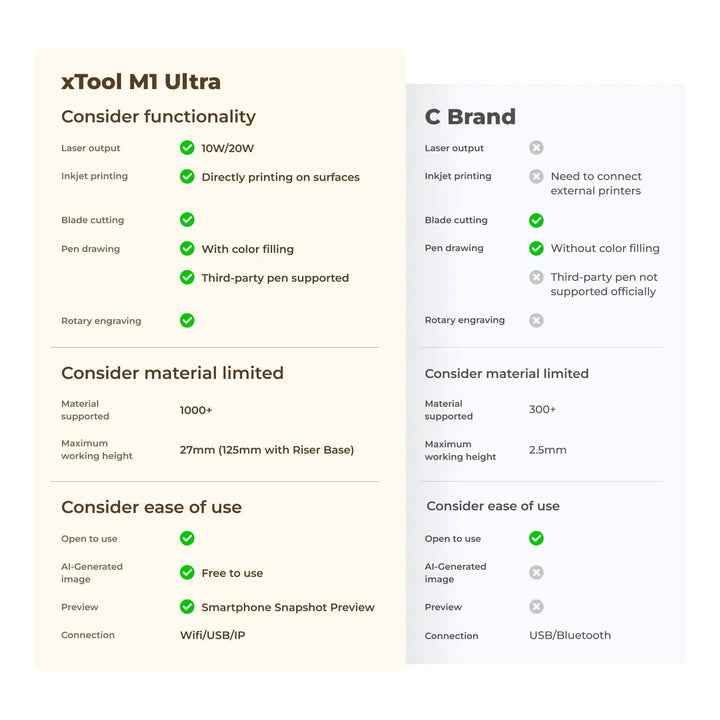Click the xTool M1 Ultra heading
Image resolution: width=720 pixels, height=720 pixels.
[x=141, y=82]
